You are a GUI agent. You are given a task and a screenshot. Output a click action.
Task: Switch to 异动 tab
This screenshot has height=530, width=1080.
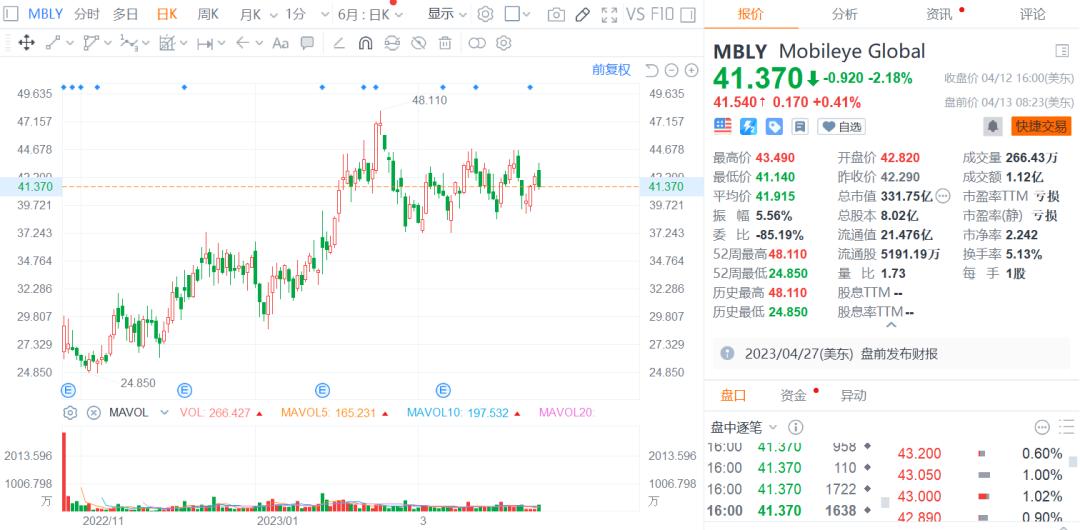tap(853, 396)
